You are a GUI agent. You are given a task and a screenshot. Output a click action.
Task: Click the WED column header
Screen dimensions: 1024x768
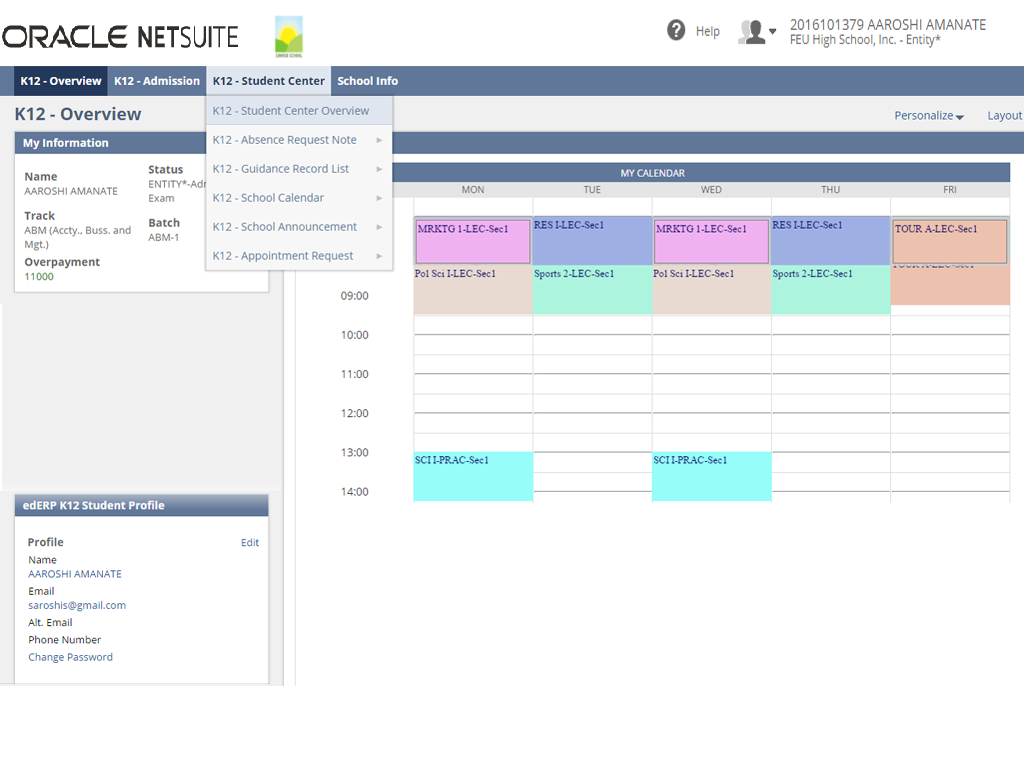711,189
